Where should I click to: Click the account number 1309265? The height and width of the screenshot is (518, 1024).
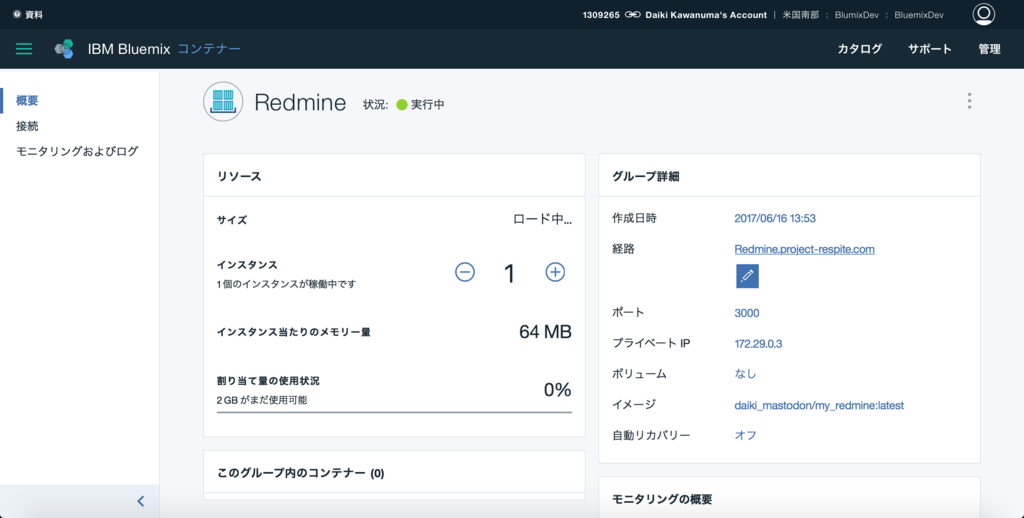pyautogui.click(x=601, y=14)
